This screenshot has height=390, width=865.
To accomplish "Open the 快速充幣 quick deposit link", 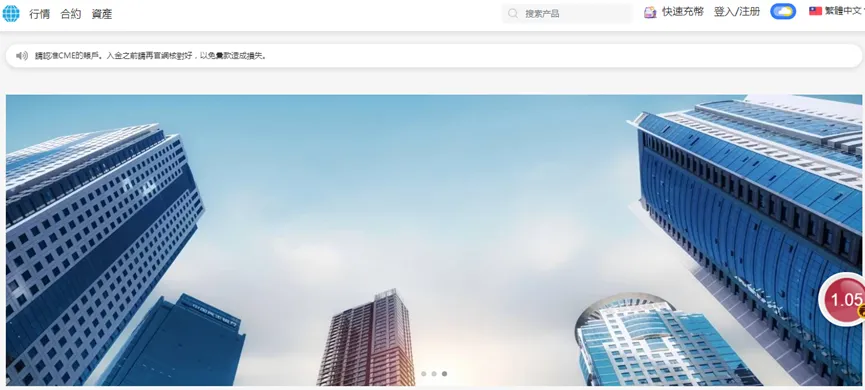I will pos(683,12).
